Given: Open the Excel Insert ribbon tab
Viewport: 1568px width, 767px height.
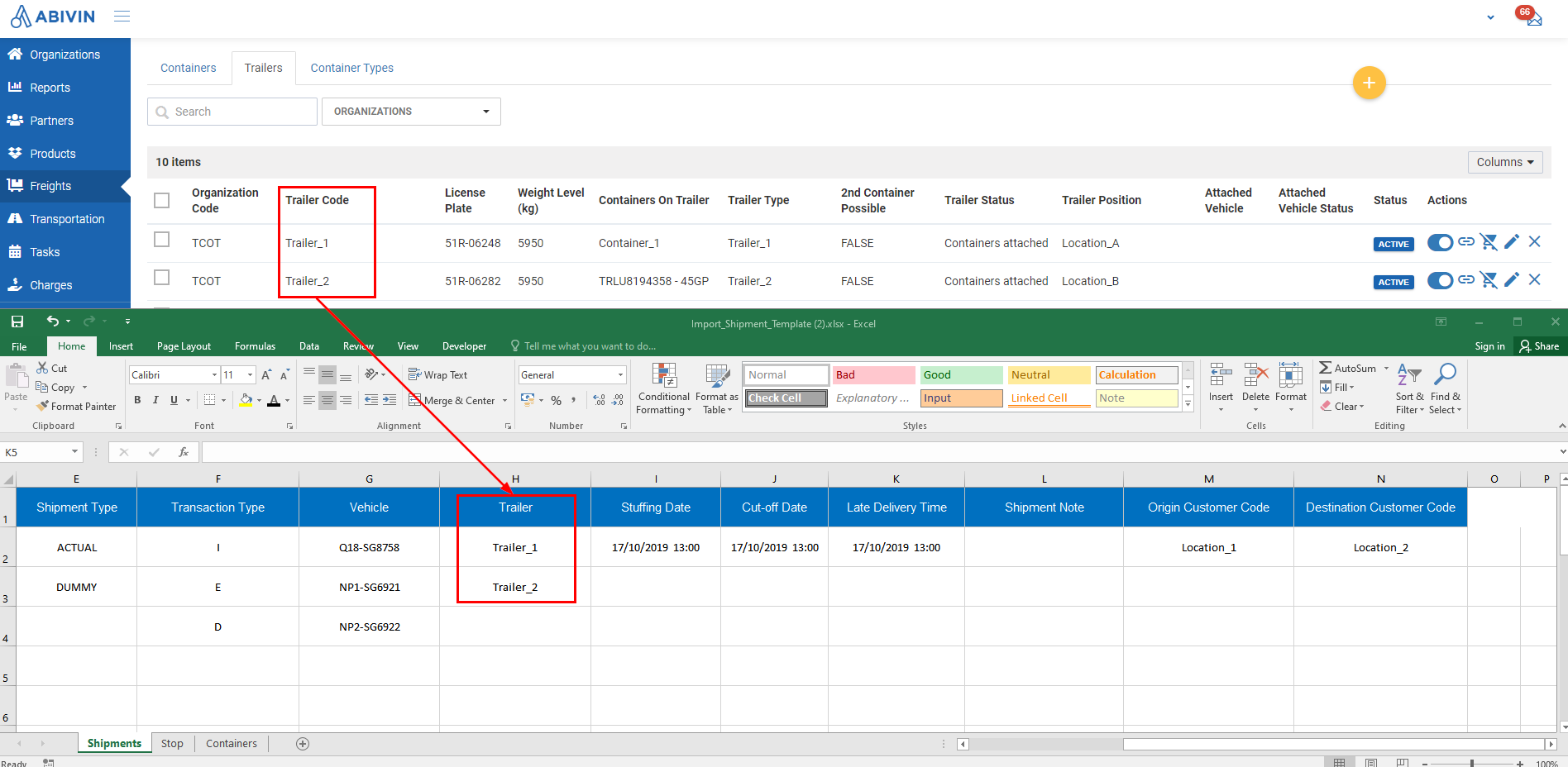Looking at the screenshot, I should [121, 346].
